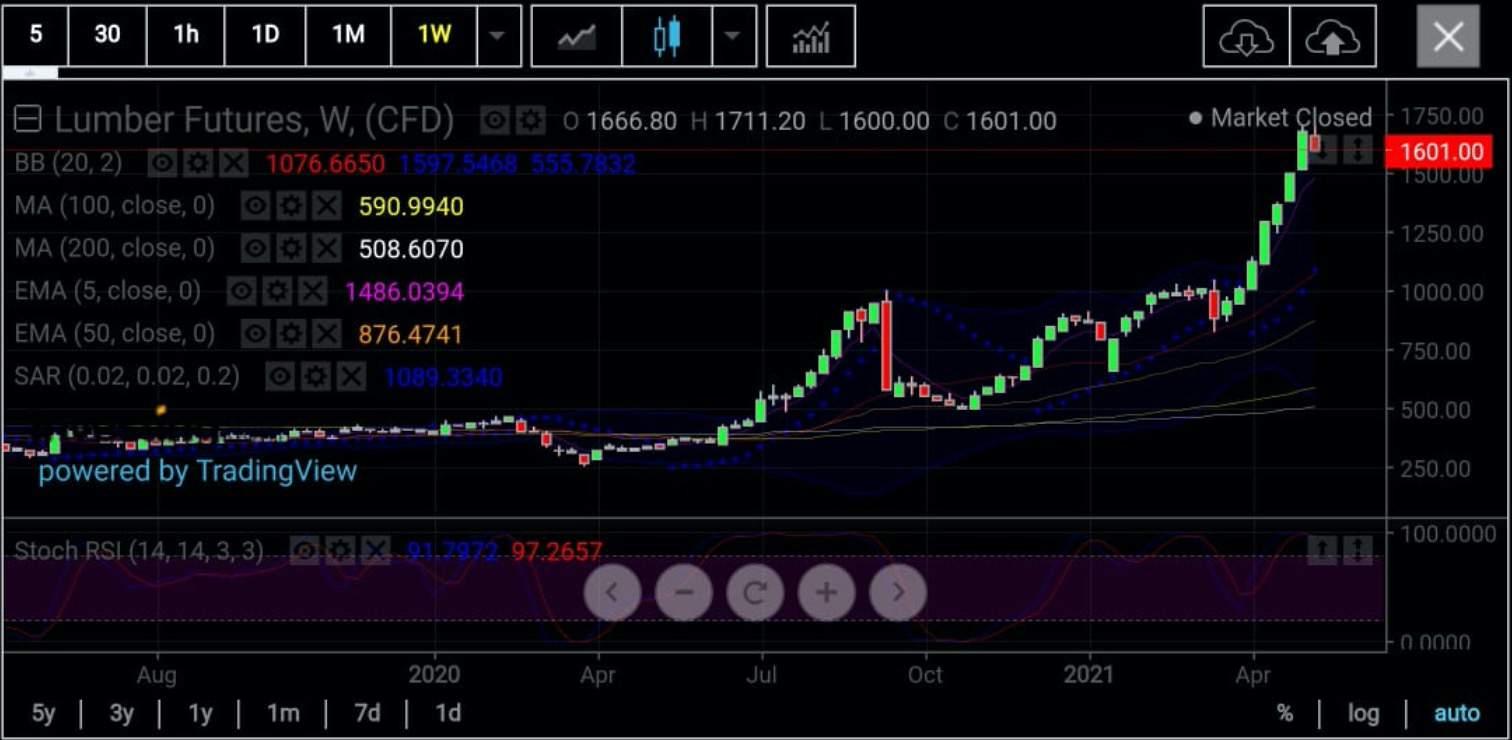Remove the EMA (5, close, 0) indicator
Viewport: 1512px width, 740px height.
[x=313, y=291]
